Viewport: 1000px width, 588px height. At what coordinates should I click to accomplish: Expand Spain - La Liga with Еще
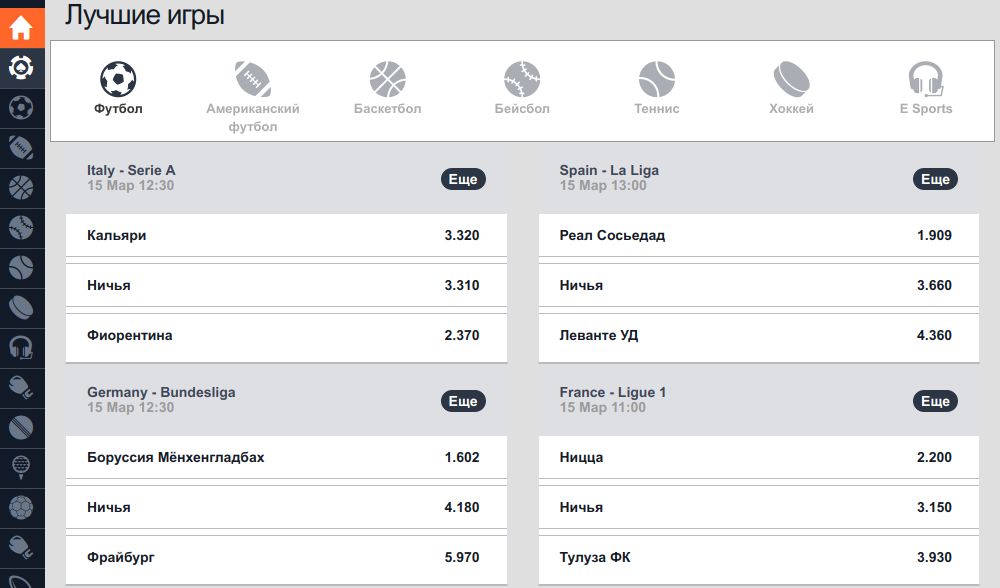tap(935, 179)
